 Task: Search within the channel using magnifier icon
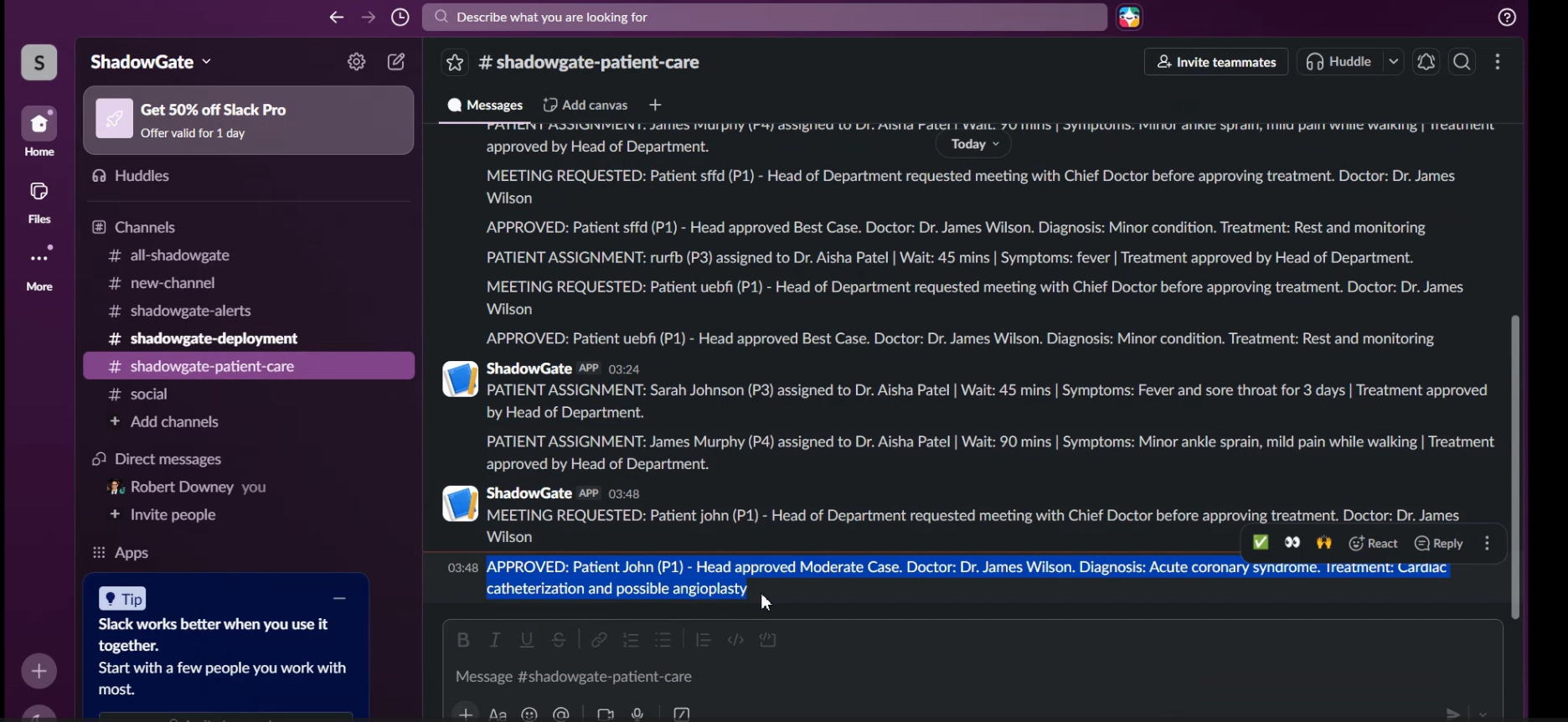1462,62
